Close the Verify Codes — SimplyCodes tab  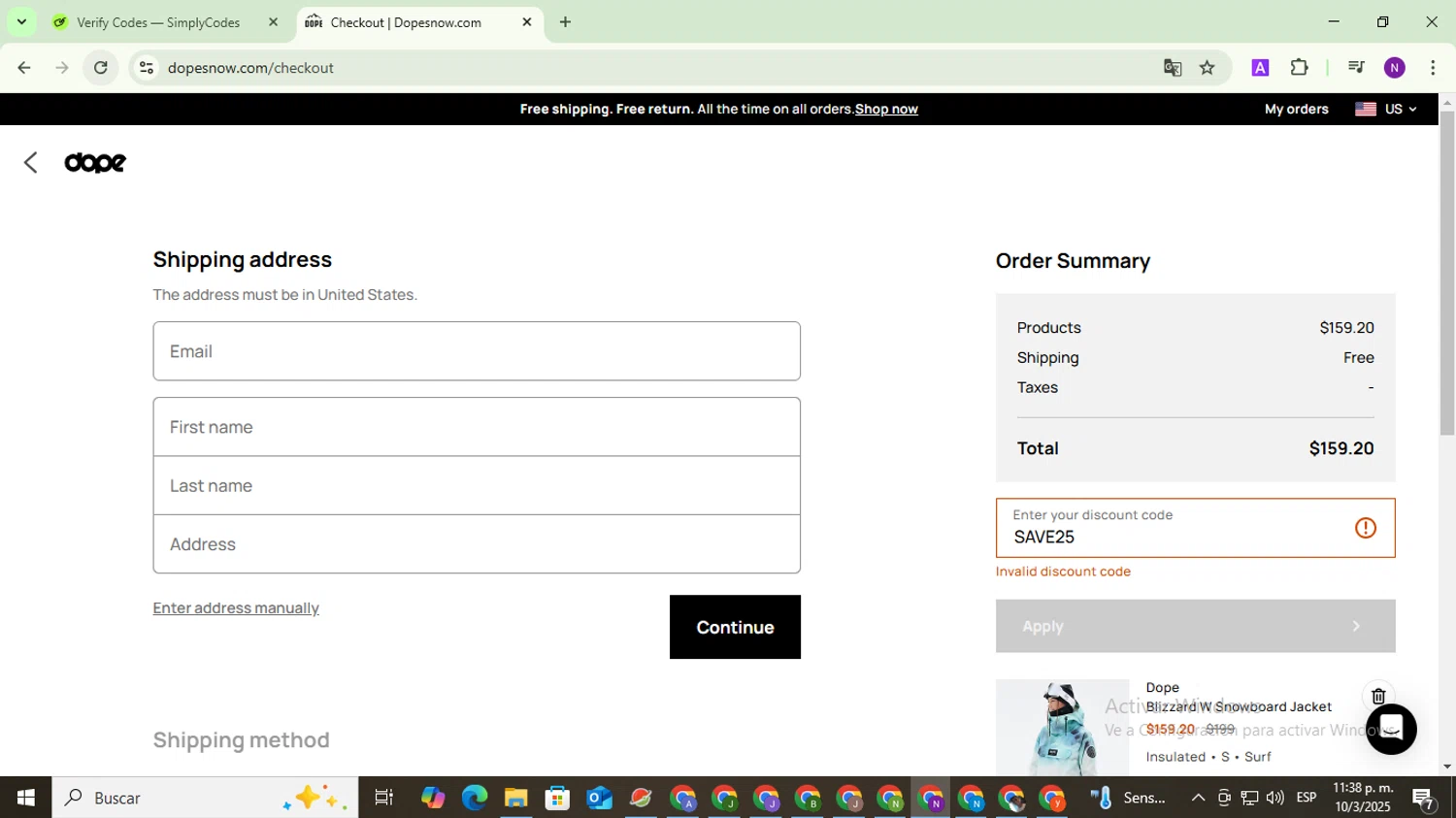[273, 22]
